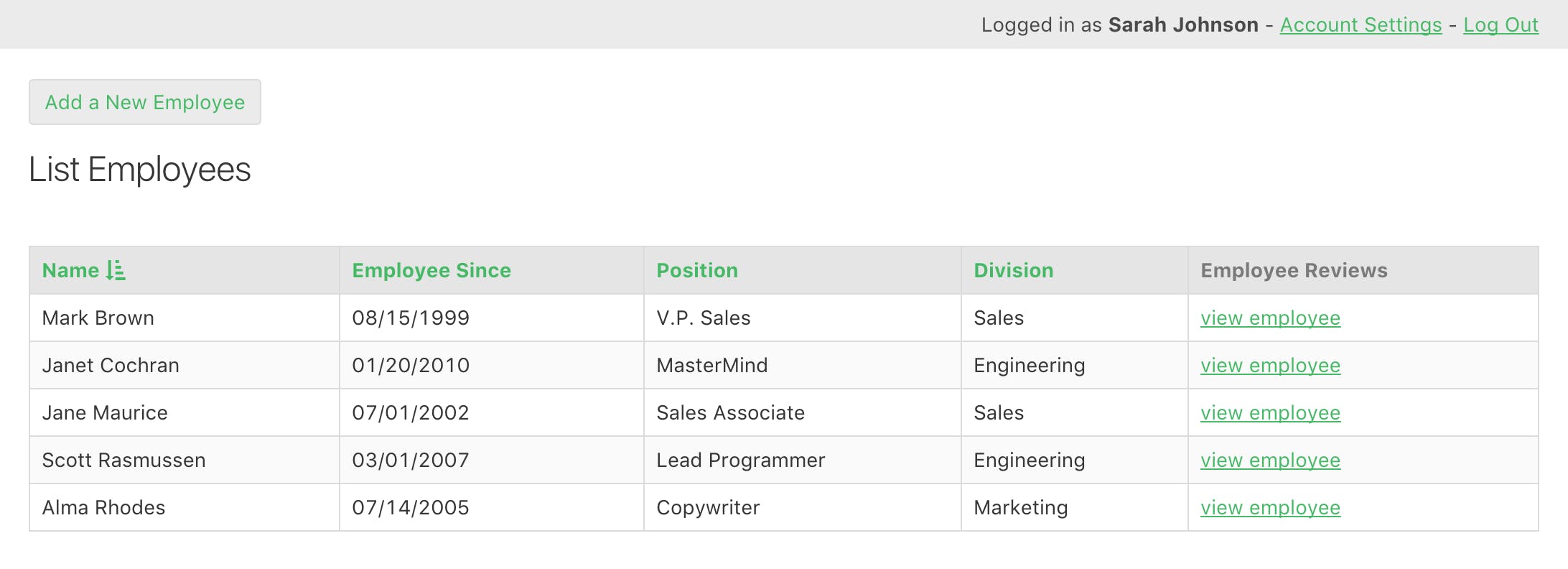Click the 07/01/2002 employee since date
This screenshot has width=1568, height=569.
tap(411, 413)
